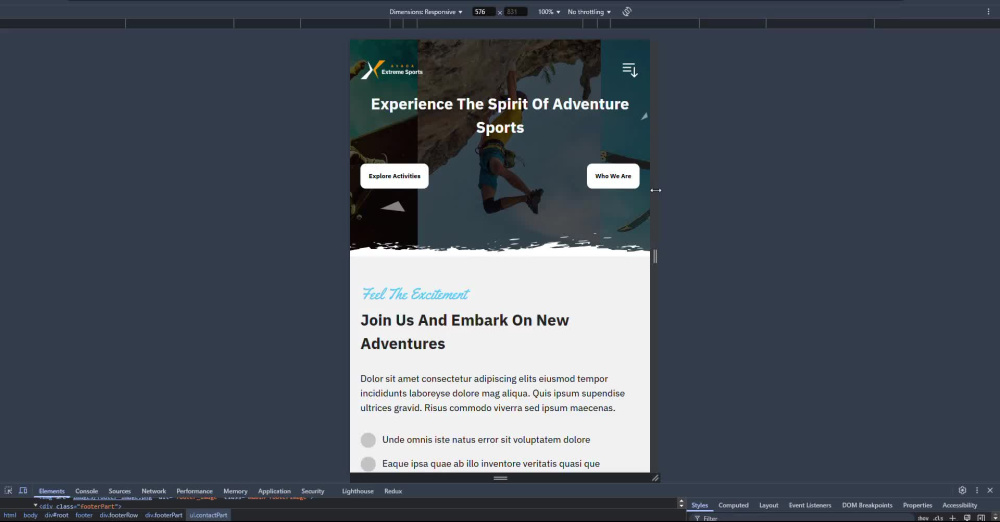The width and height of the screenshot is (1000, 522).
Task: Open the device toolbar more options menu
Action: [989, 11]
